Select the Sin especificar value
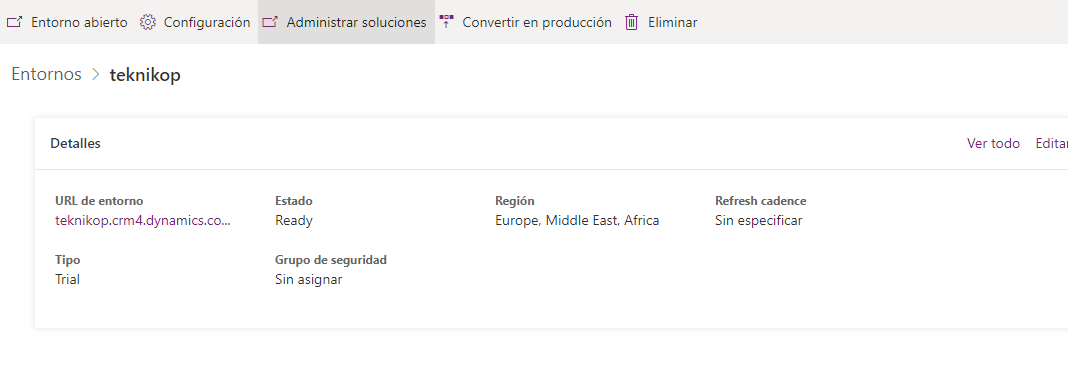This screenshot has height=390, width=1068. point(759,221)
